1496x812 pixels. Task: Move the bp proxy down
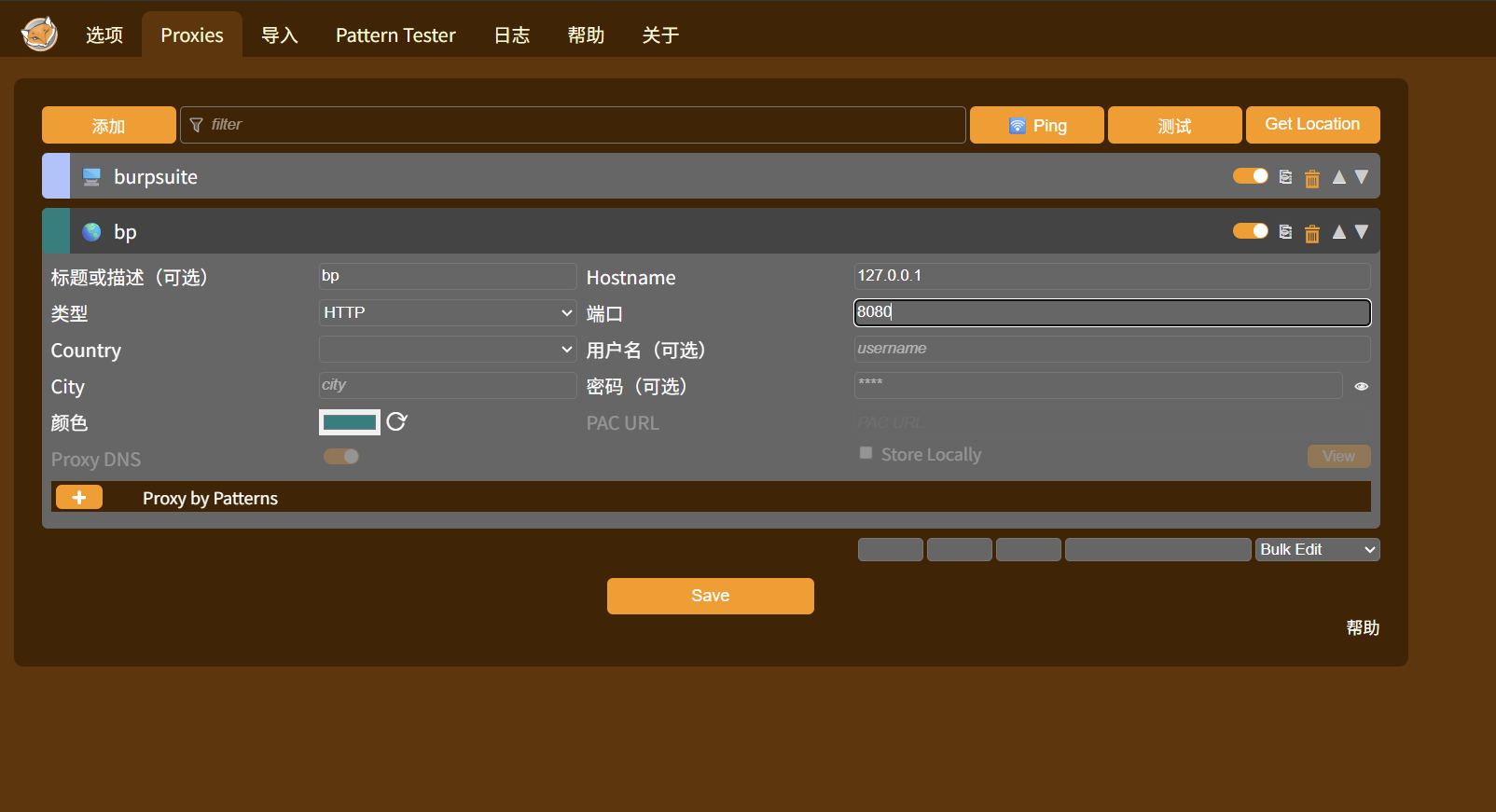[x=1361, y=232]
